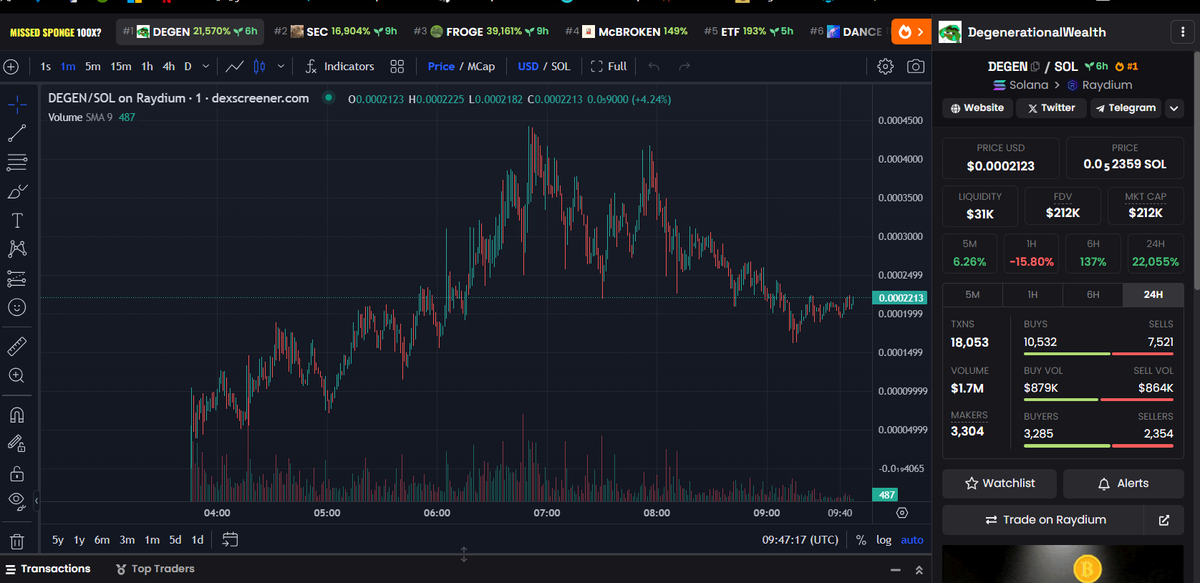Select the line chart style icon

click(235, 66)
